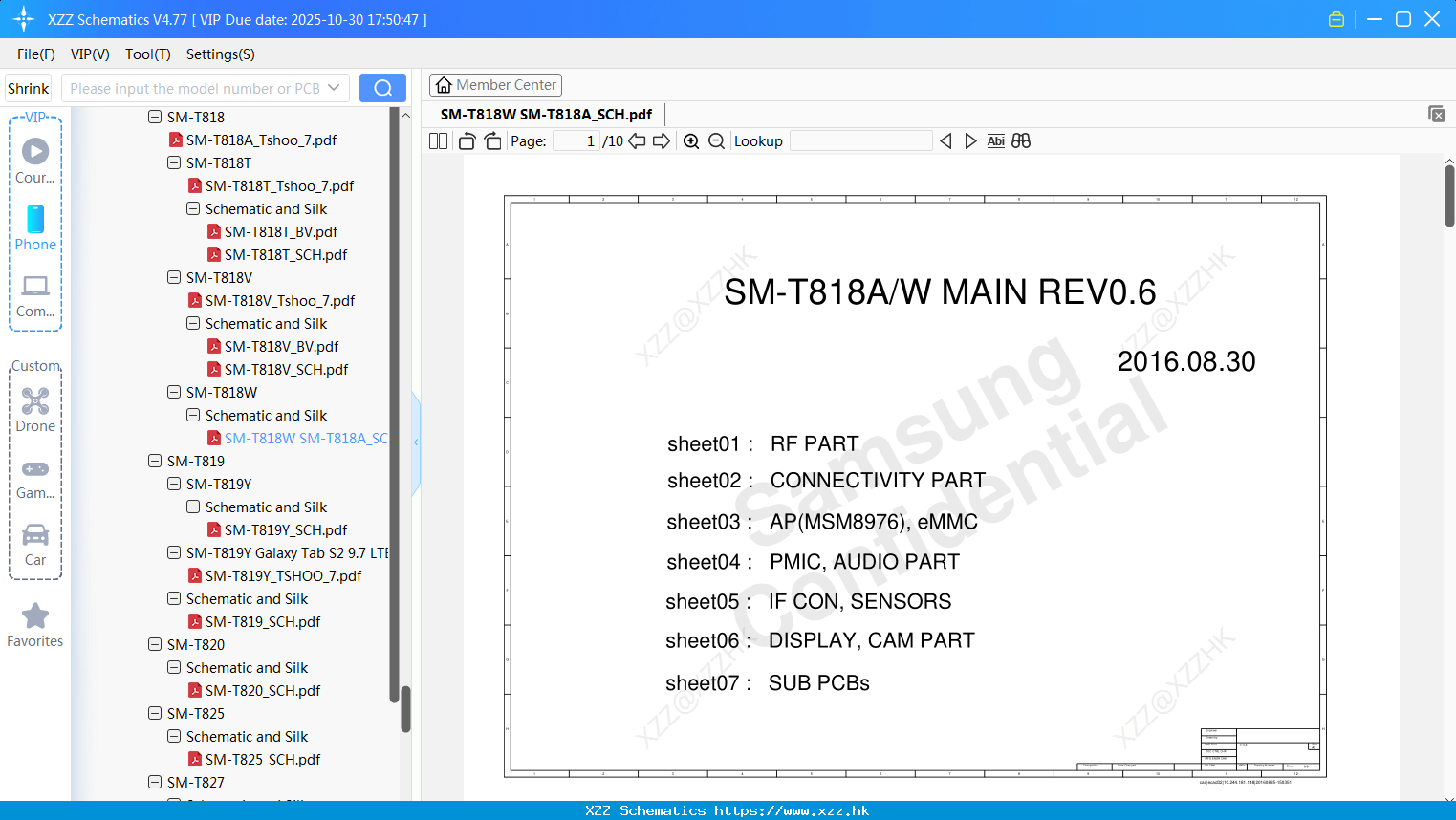Collapse the SM-T827 node

coord(155,782)
